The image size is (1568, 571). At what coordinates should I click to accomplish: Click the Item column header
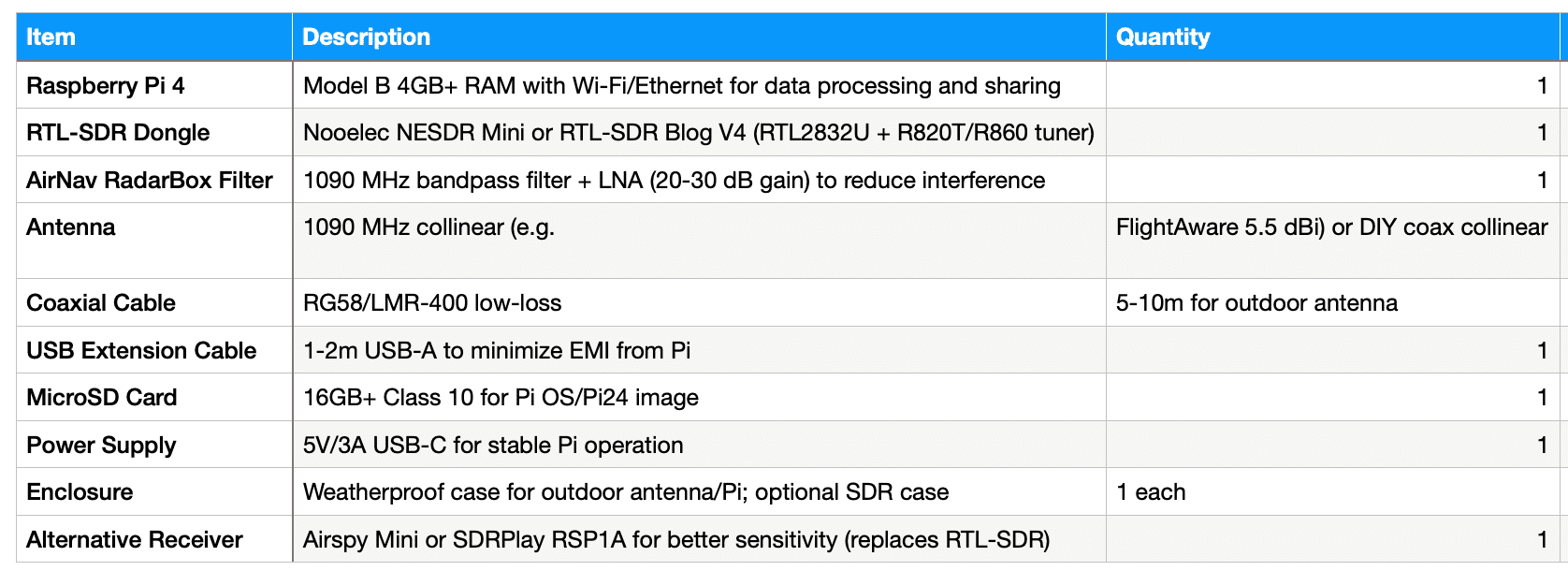pyautogui.click(x=51, y=37)
